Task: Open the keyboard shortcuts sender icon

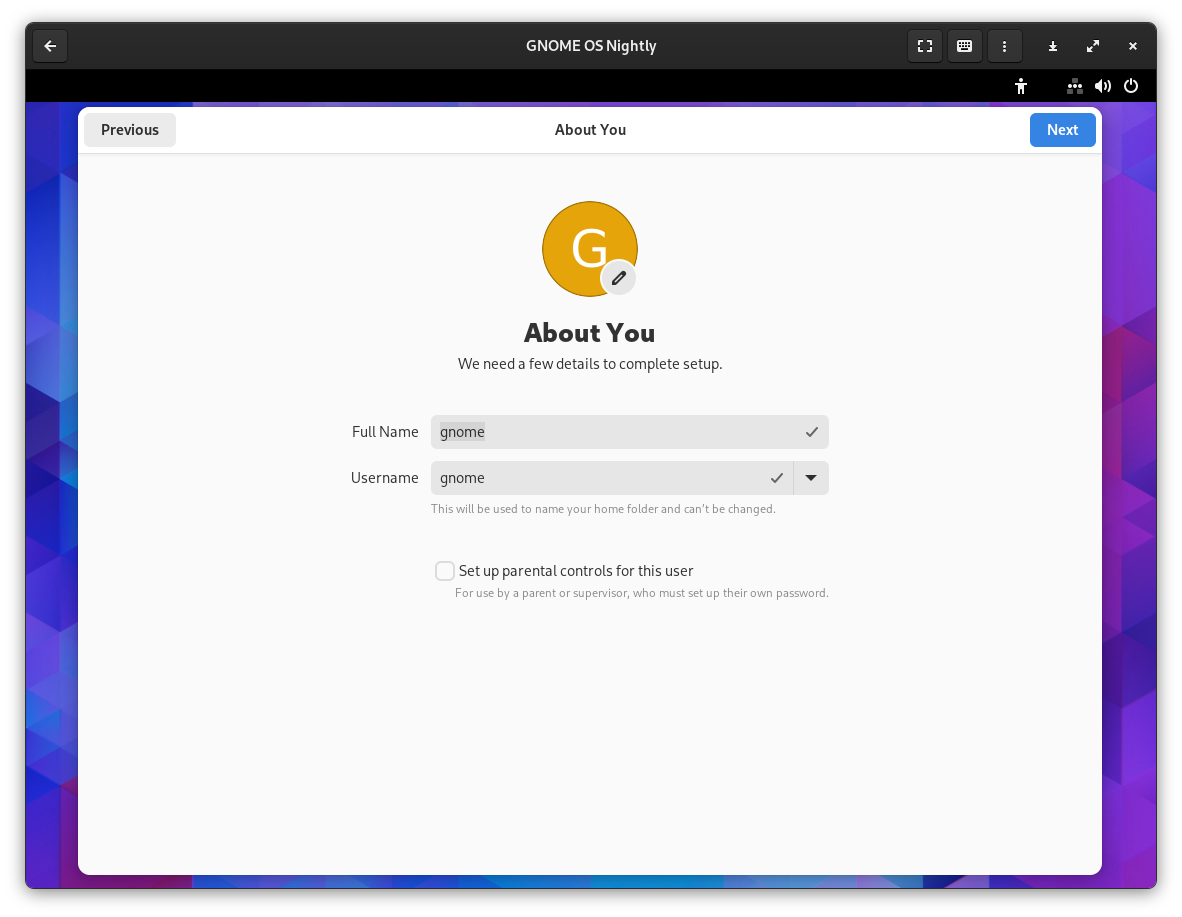Action: pyautogui.click(x=965, y=46)
